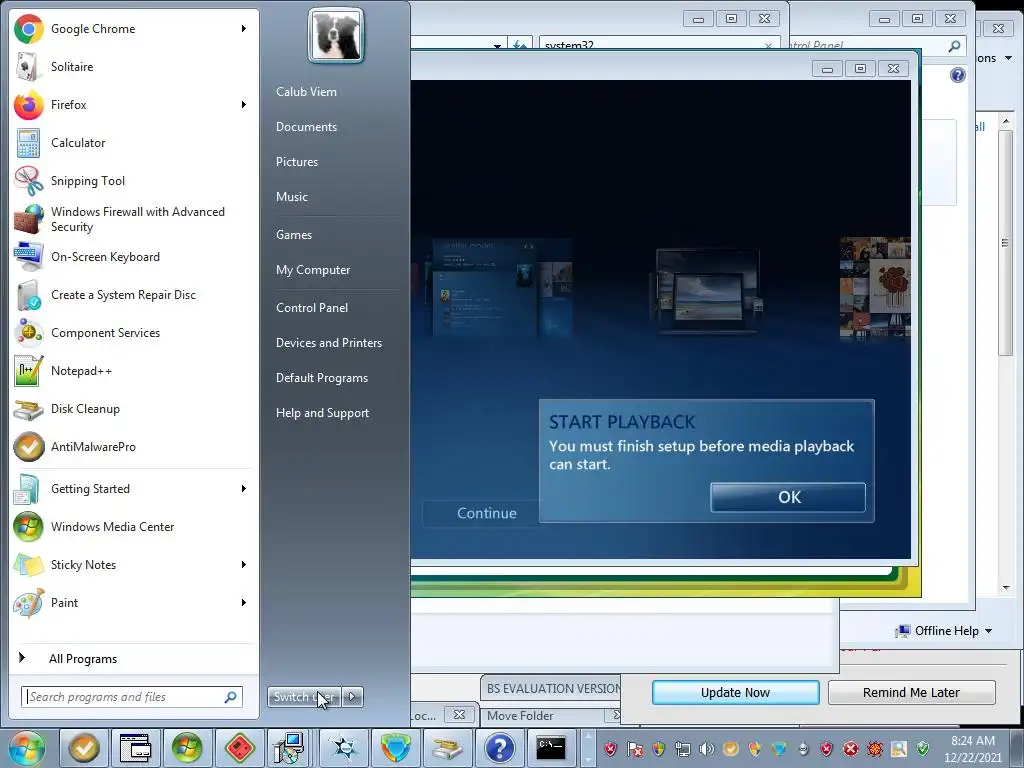The height and width of the screenshot is (768, 1024).
Task: Open the red diamond taskbar app
Action: [x=239, y=748]
